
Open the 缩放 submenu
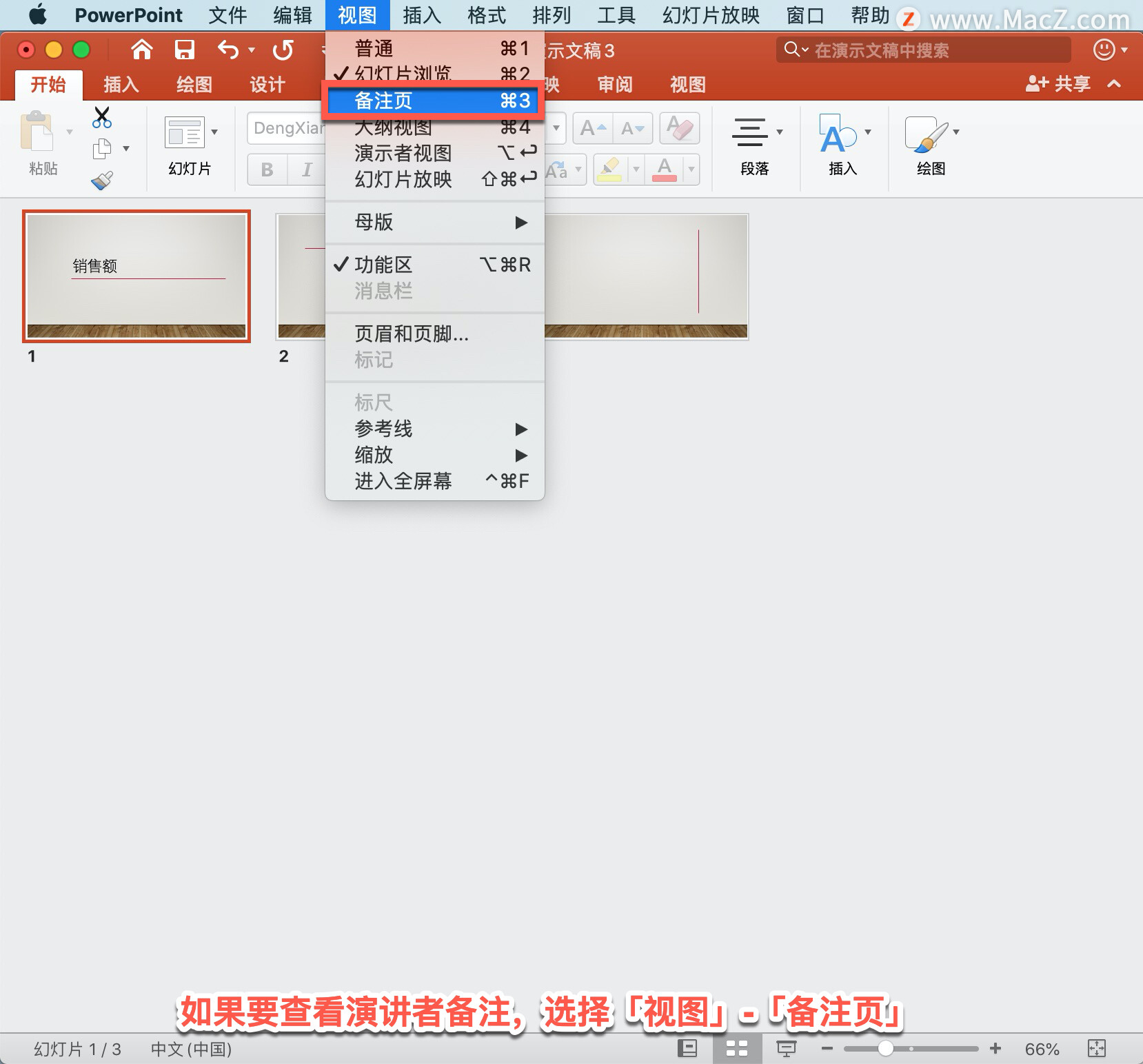coord(434,455)
